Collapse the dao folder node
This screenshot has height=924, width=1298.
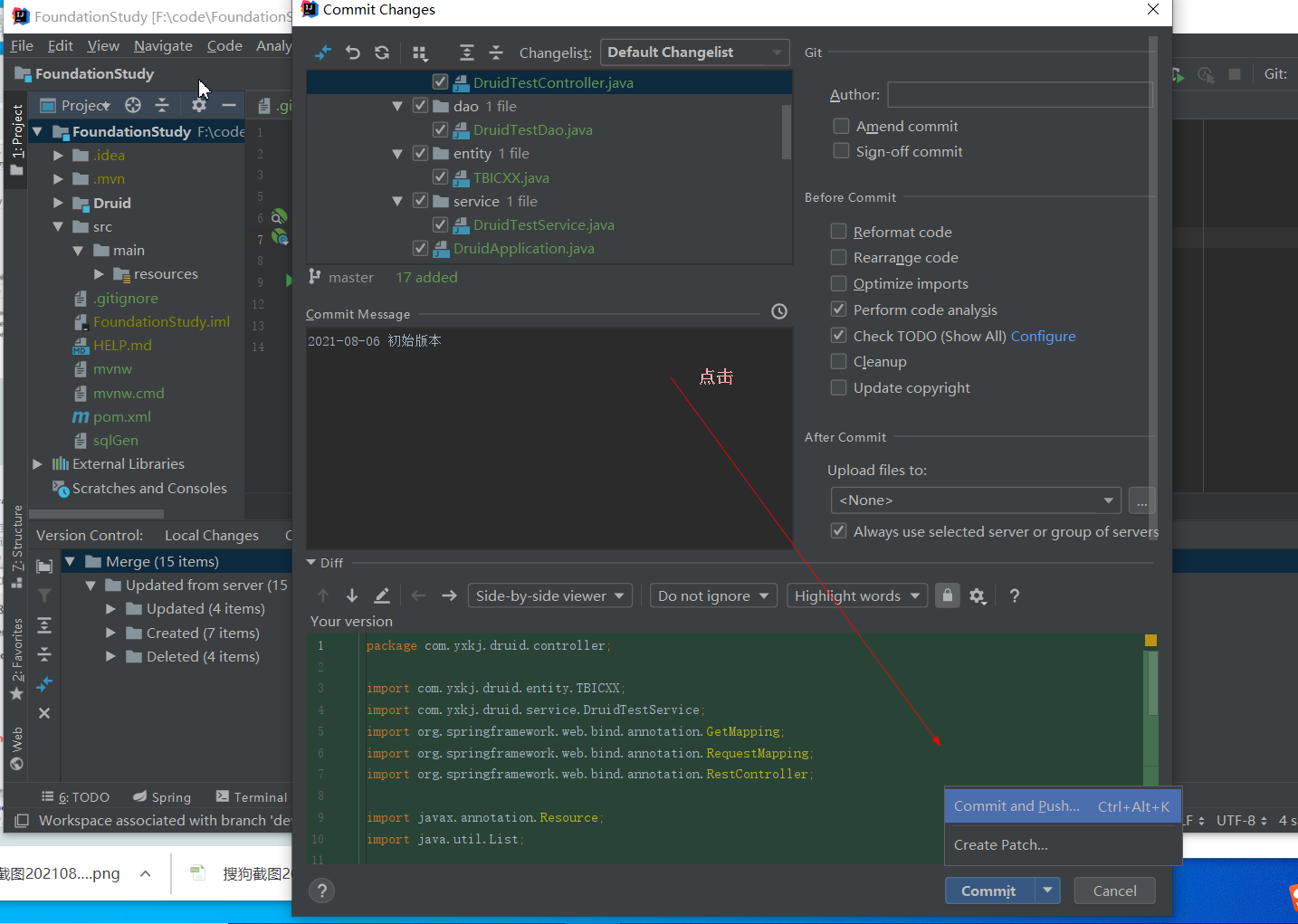click(x=397, y=106)
